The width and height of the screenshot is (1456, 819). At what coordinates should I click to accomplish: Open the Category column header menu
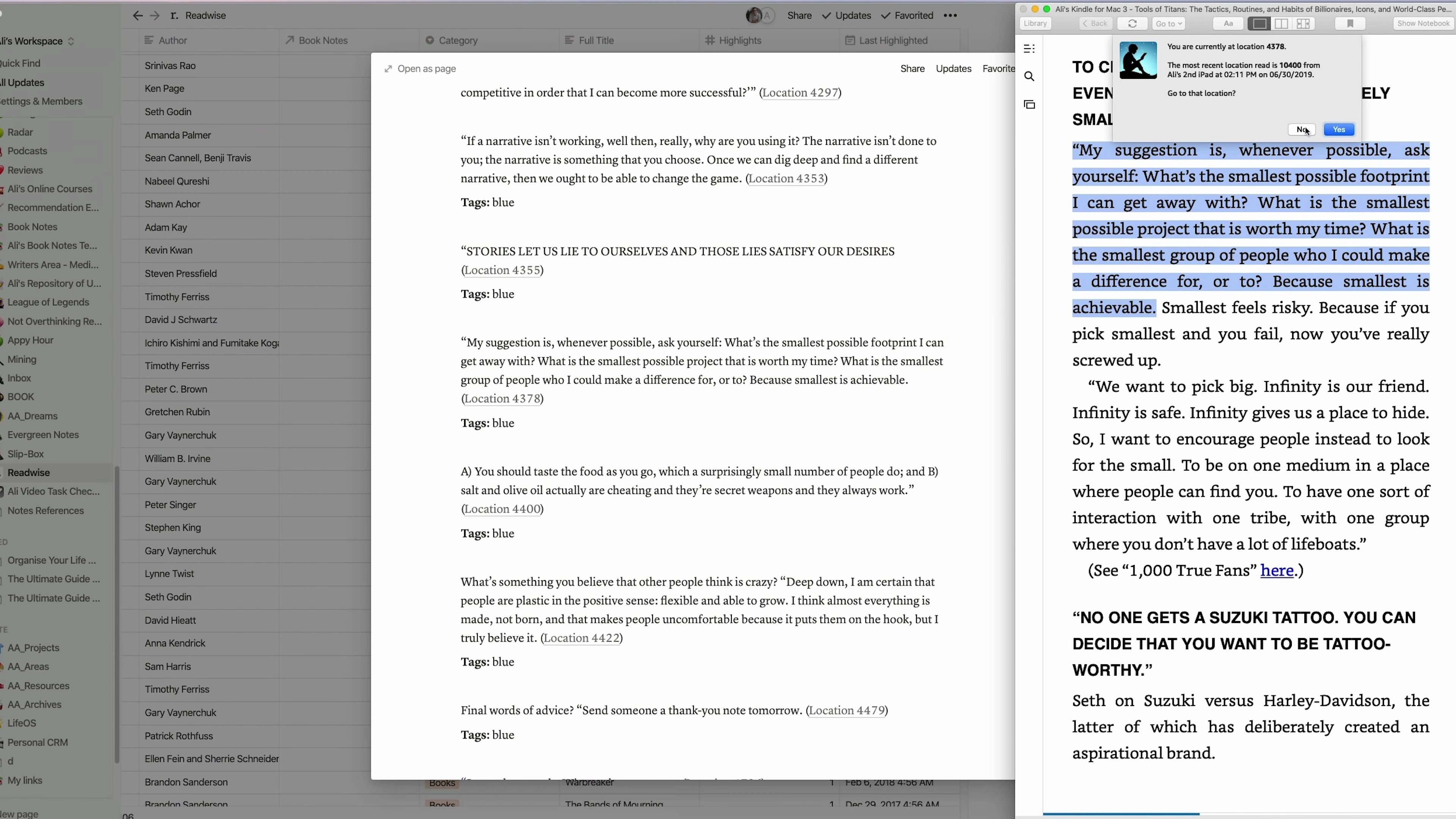[490, 40]
